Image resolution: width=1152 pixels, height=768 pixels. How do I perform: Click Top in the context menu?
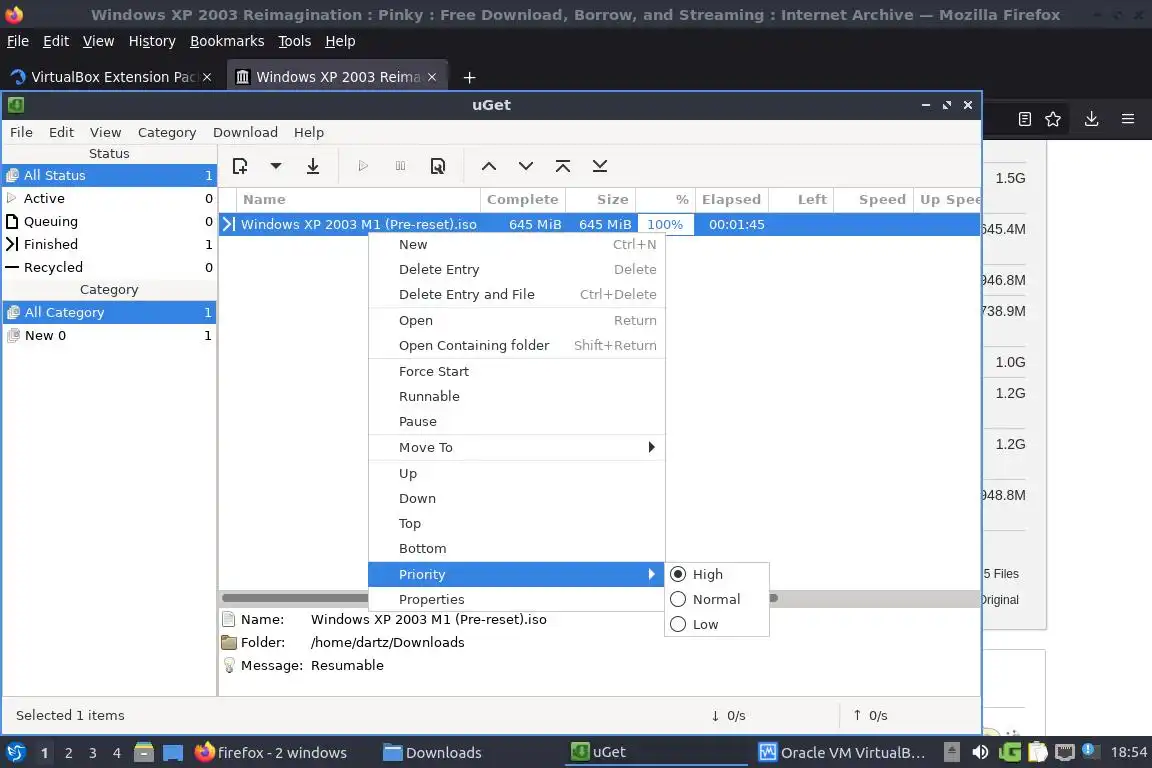pos(516,523)
